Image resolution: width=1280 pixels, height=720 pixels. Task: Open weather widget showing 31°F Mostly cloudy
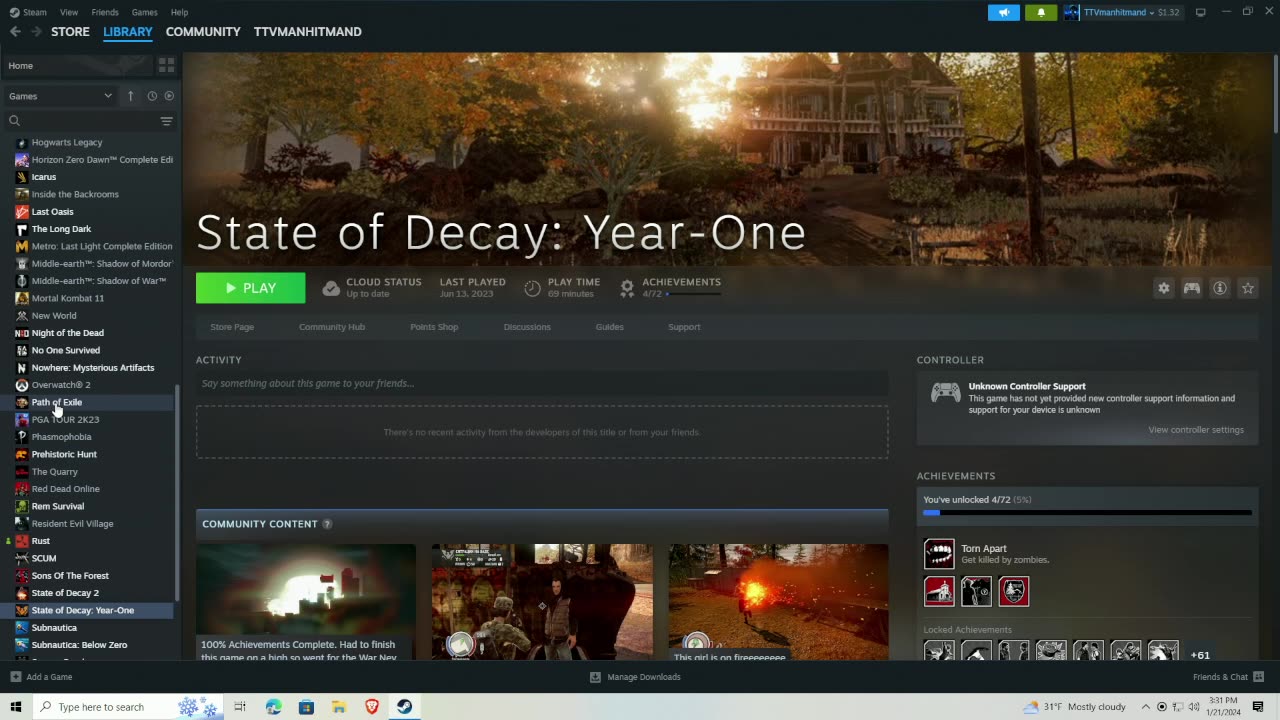pyautogui.click(x=1075, y=707)
